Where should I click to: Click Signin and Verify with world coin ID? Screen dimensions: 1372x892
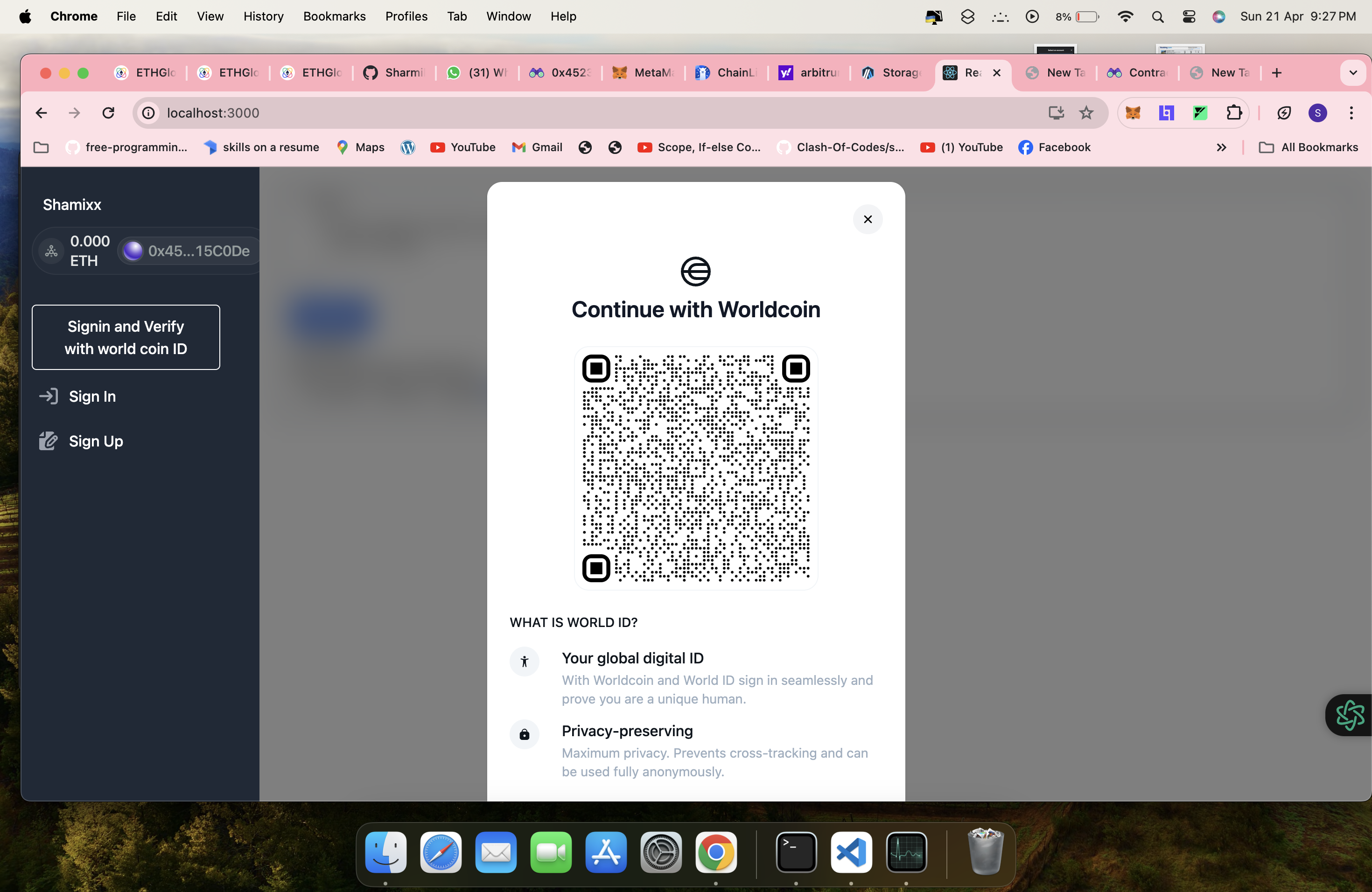[126, 337]
